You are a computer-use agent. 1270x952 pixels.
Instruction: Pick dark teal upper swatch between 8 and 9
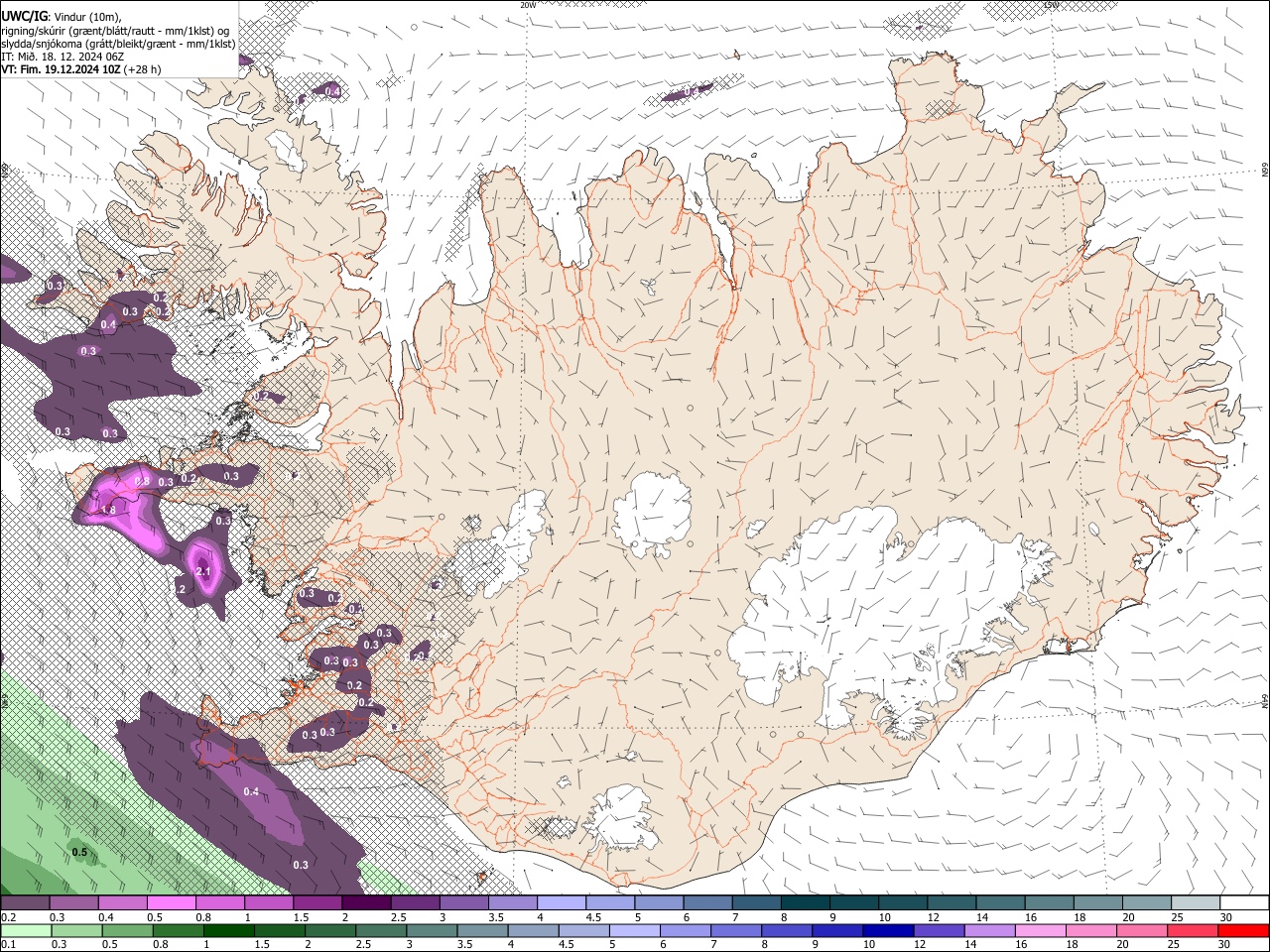click(x=806, y=903)
